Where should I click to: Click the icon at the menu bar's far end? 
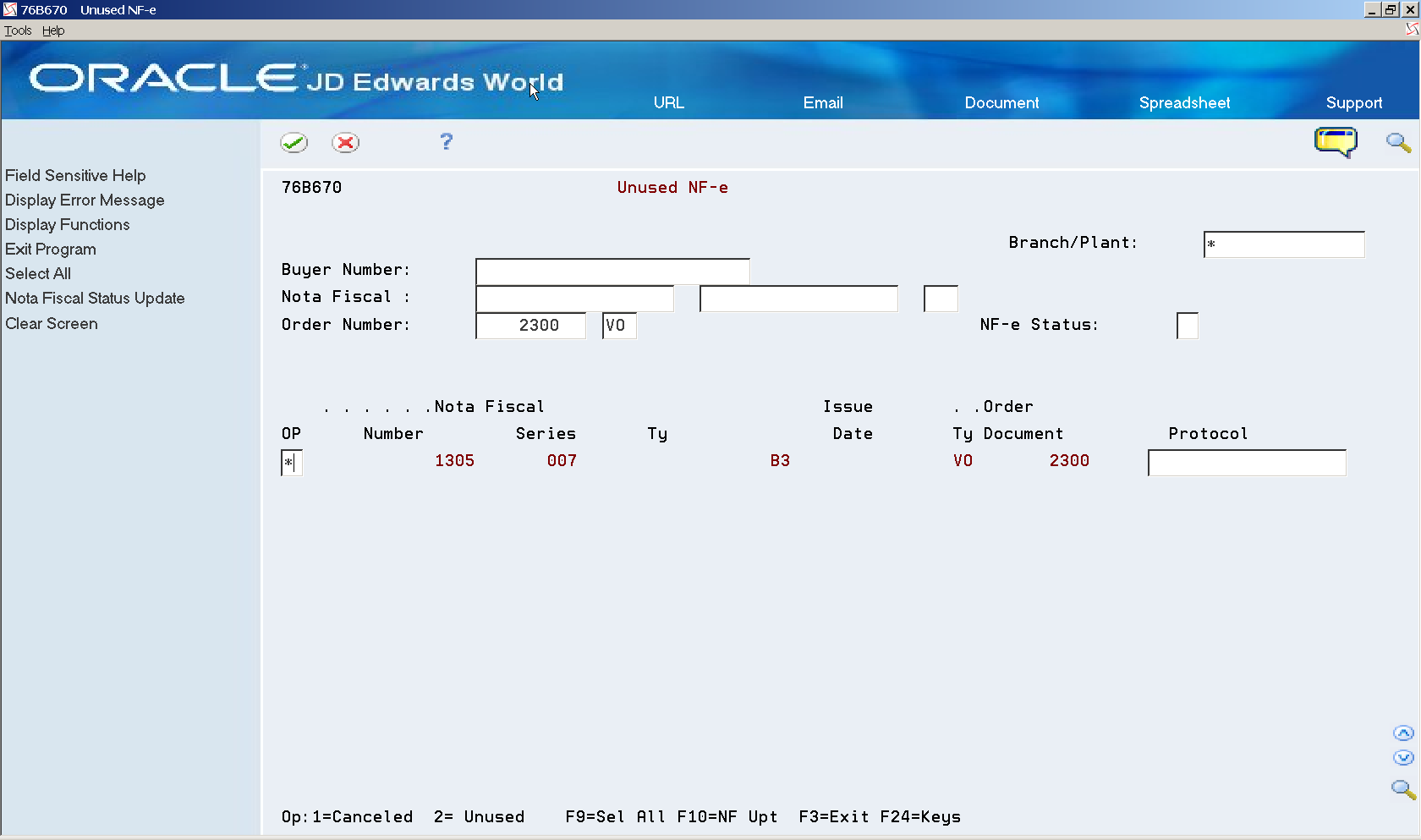pyautogui.click(x=1412, y=30)
